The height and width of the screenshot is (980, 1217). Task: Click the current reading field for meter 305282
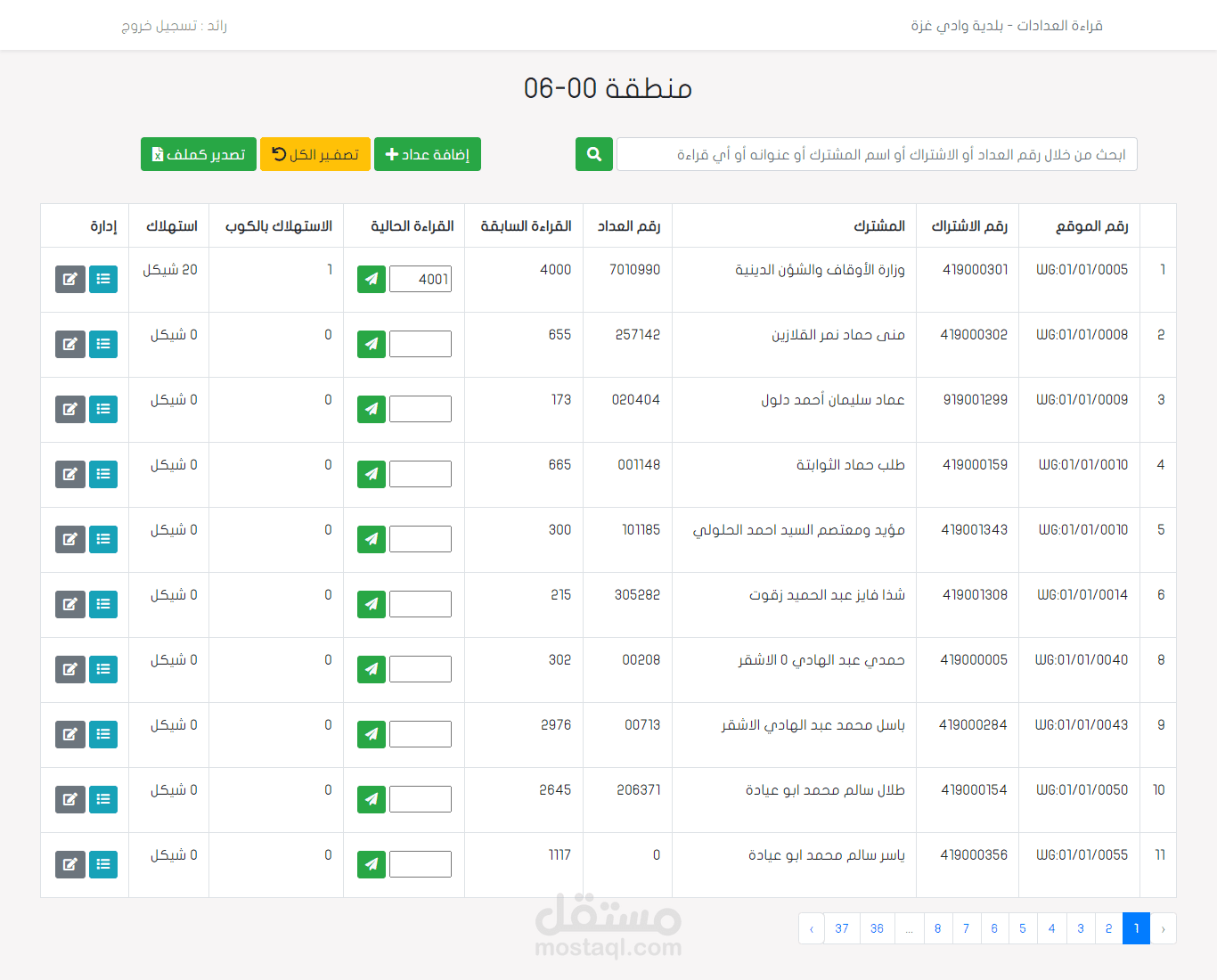(421, 604)
